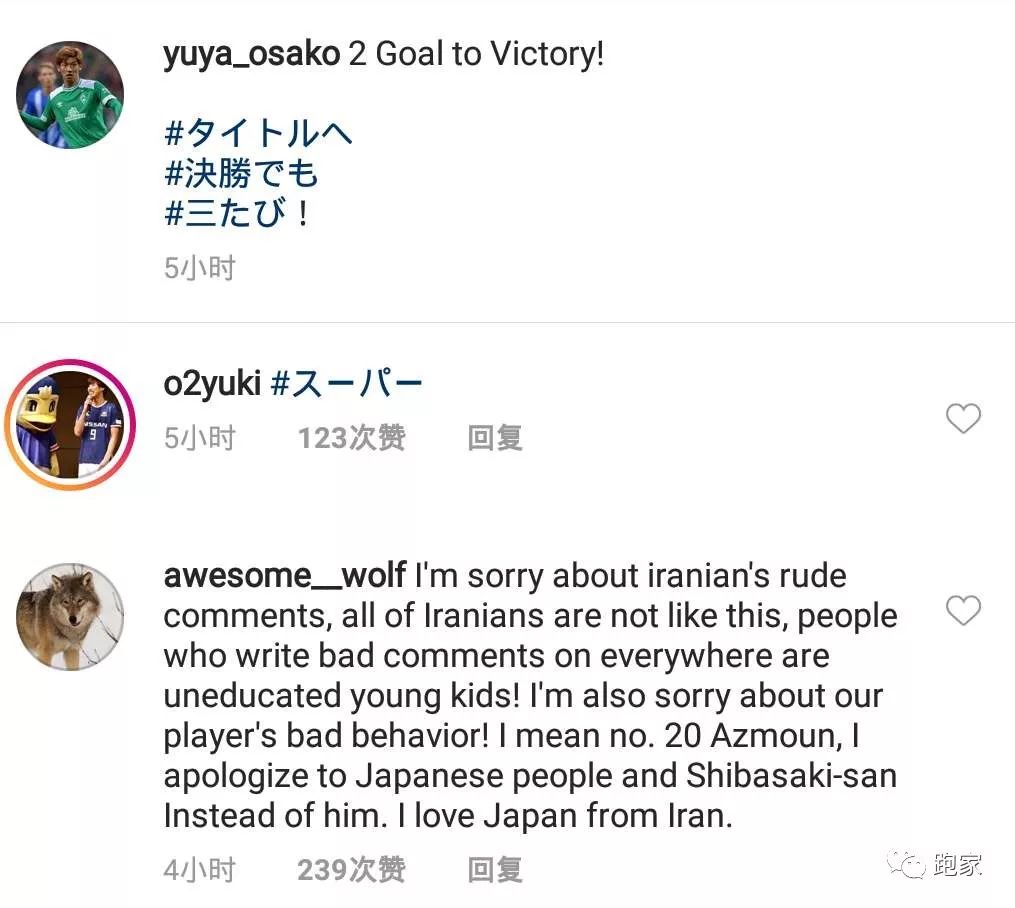Open the #三たび！ hashtag
Viewport: 1015px width, 908px height.
(x=238, y=213)
